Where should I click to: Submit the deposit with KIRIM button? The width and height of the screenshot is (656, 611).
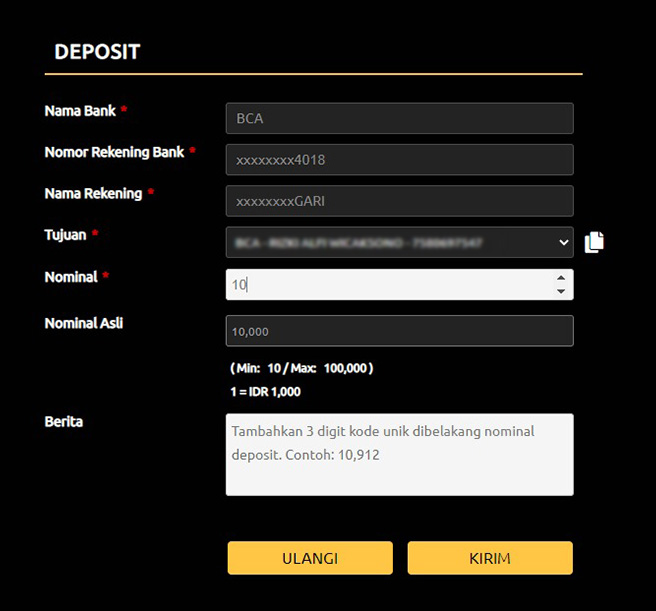point(489,558)
